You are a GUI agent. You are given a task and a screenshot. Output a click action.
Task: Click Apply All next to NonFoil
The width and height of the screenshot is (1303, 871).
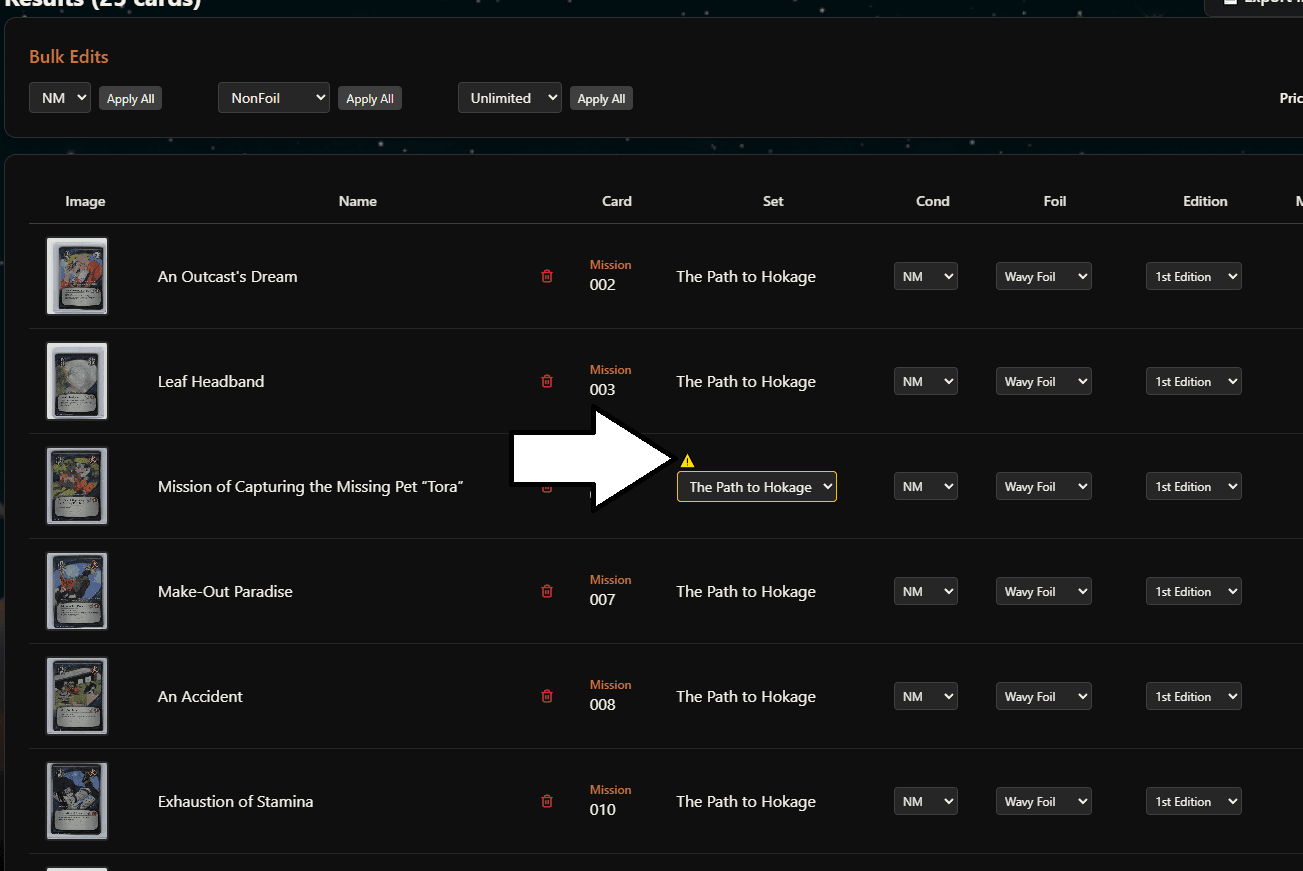(370, 99)
